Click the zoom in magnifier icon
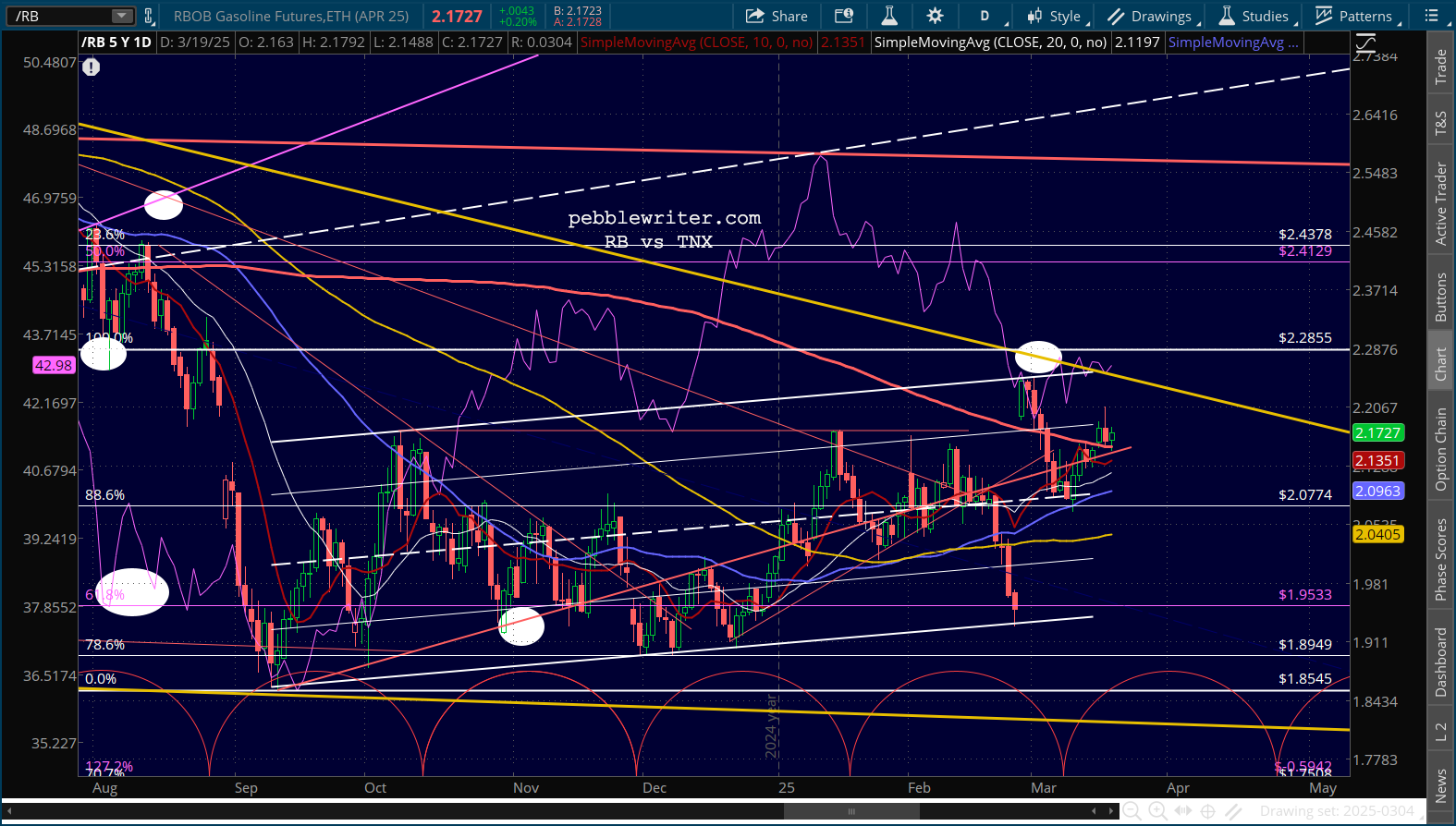1456x826 pixels. coord(1156,811)
